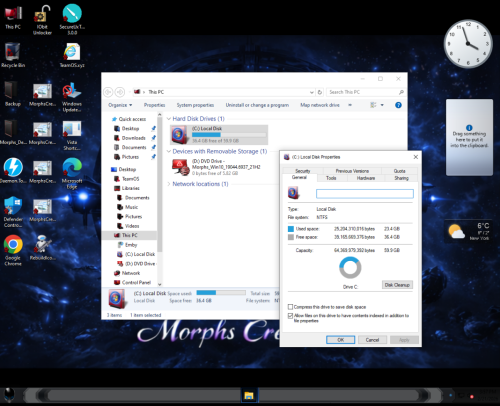Open the Tools tab
This screenshot has height=406, width=500.
pos(331,178)
